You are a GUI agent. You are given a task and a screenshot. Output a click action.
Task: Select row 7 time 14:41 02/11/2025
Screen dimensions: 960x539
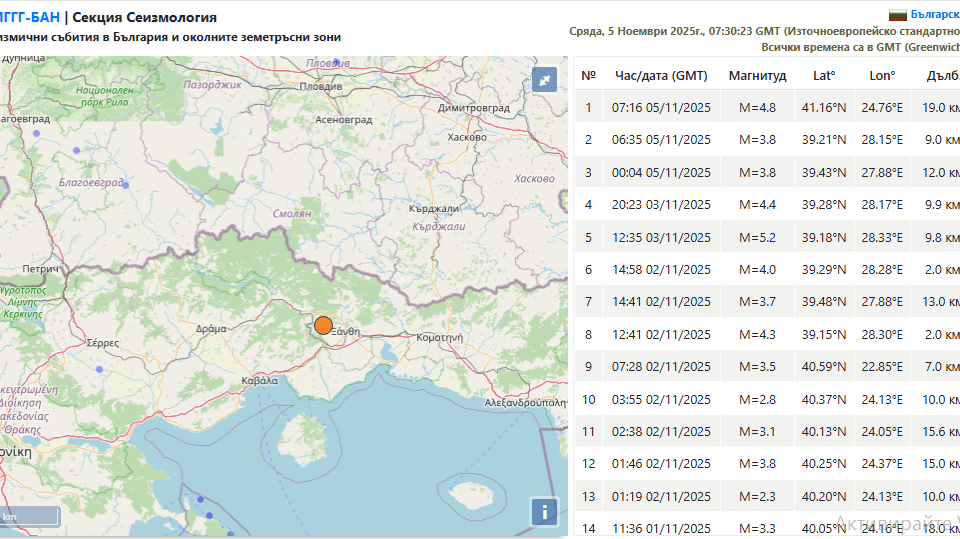[661, 301]
